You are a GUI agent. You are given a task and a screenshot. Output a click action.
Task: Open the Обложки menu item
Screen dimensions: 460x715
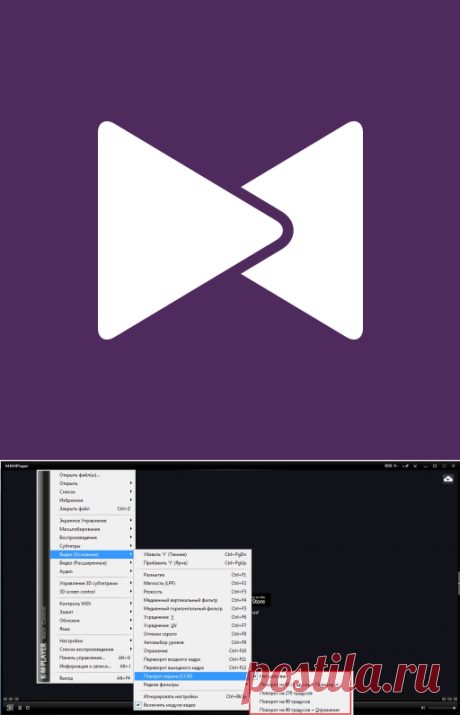click(93, 620)
